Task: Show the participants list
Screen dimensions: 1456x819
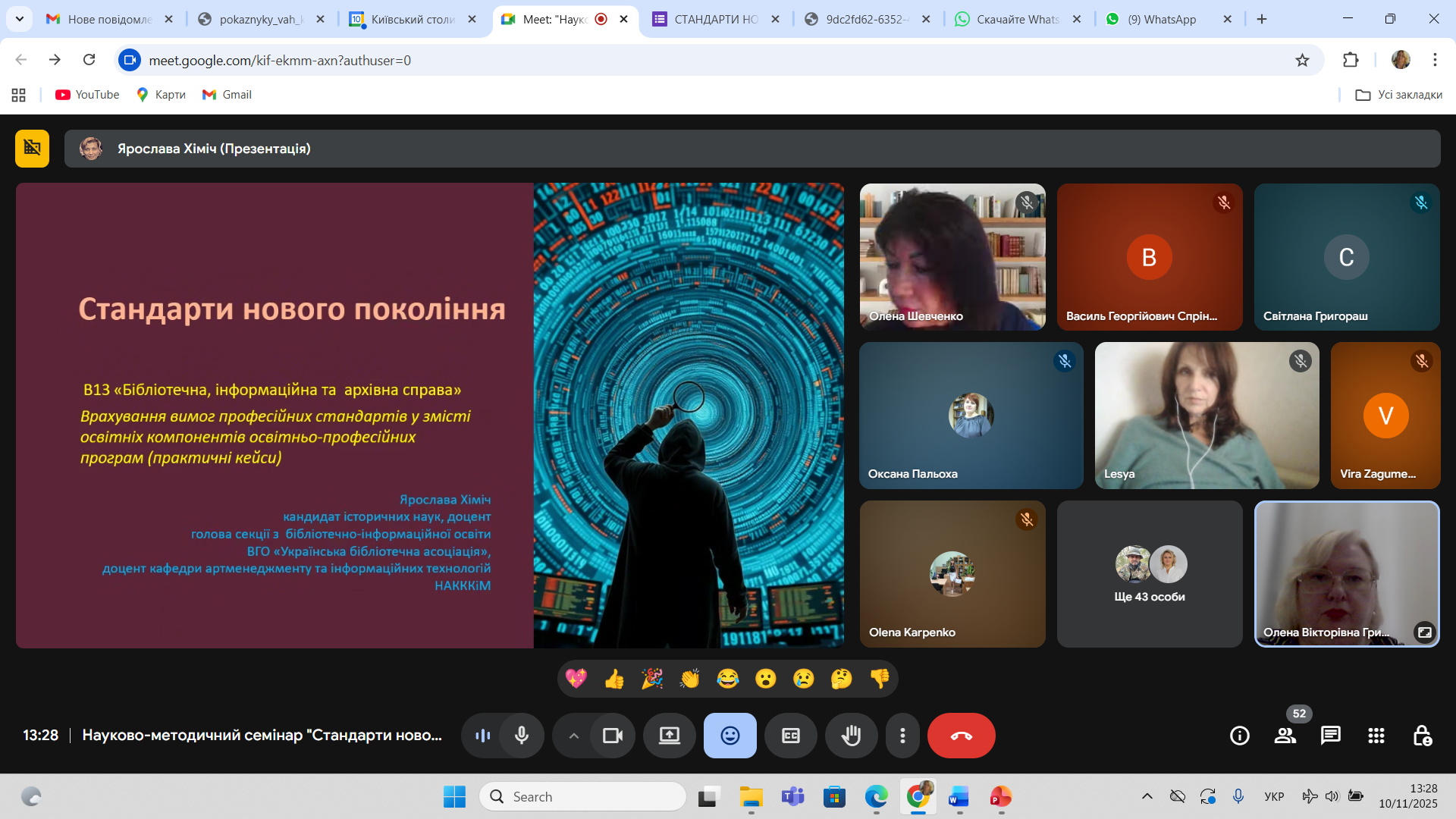Action: [1285, 736]
